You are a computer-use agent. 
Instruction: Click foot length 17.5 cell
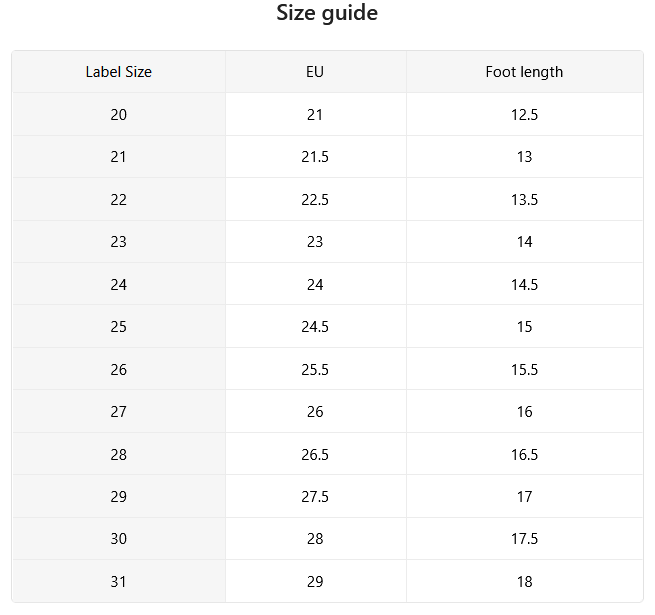pyautogui.click(x=525, y=539)
